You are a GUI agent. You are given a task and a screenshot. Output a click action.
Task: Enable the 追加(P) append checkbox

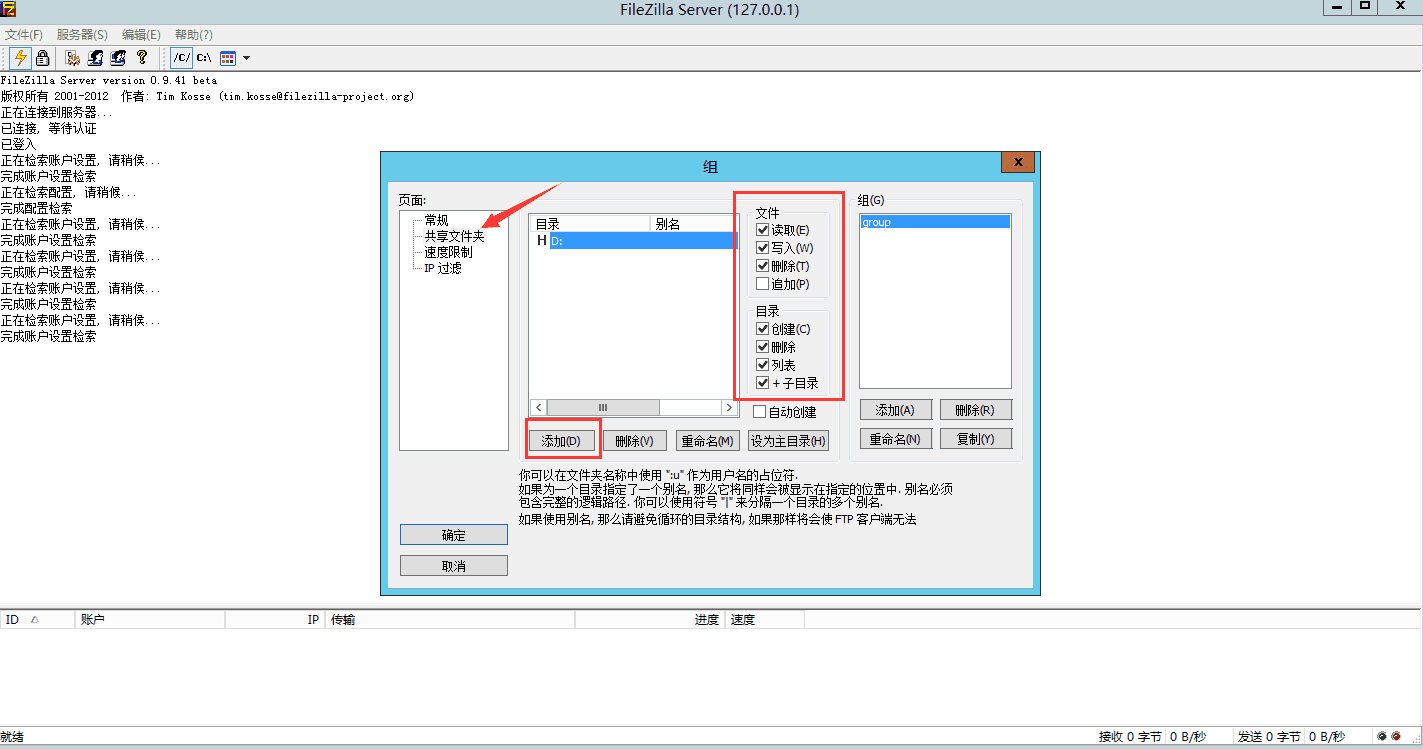(x=763, y=284)
